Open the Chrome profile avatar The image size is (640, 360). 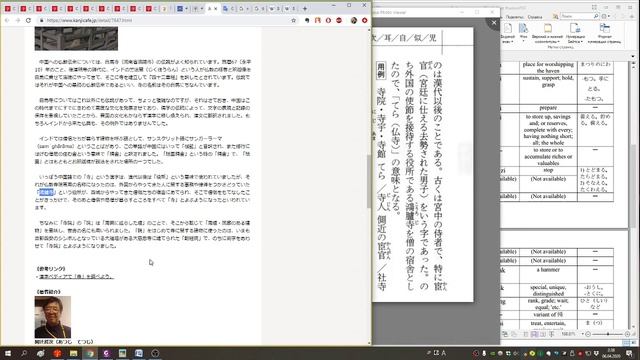(354, 20)
